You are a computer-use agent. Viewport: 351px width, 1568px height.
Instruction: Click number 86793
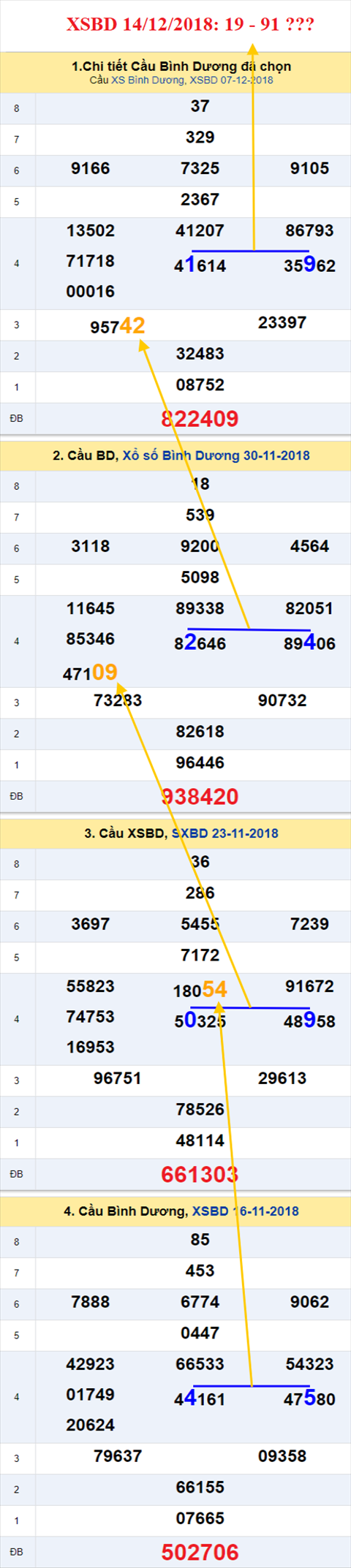point(309,231)
